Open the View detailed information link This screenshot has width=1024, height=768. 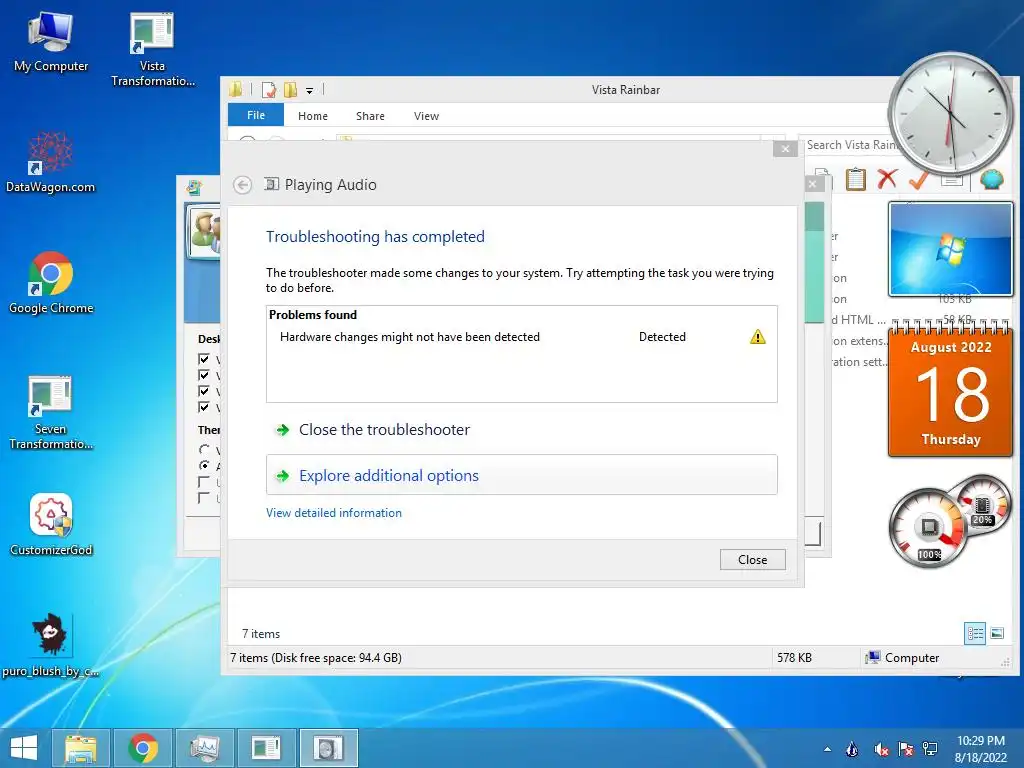click(334, 513)
